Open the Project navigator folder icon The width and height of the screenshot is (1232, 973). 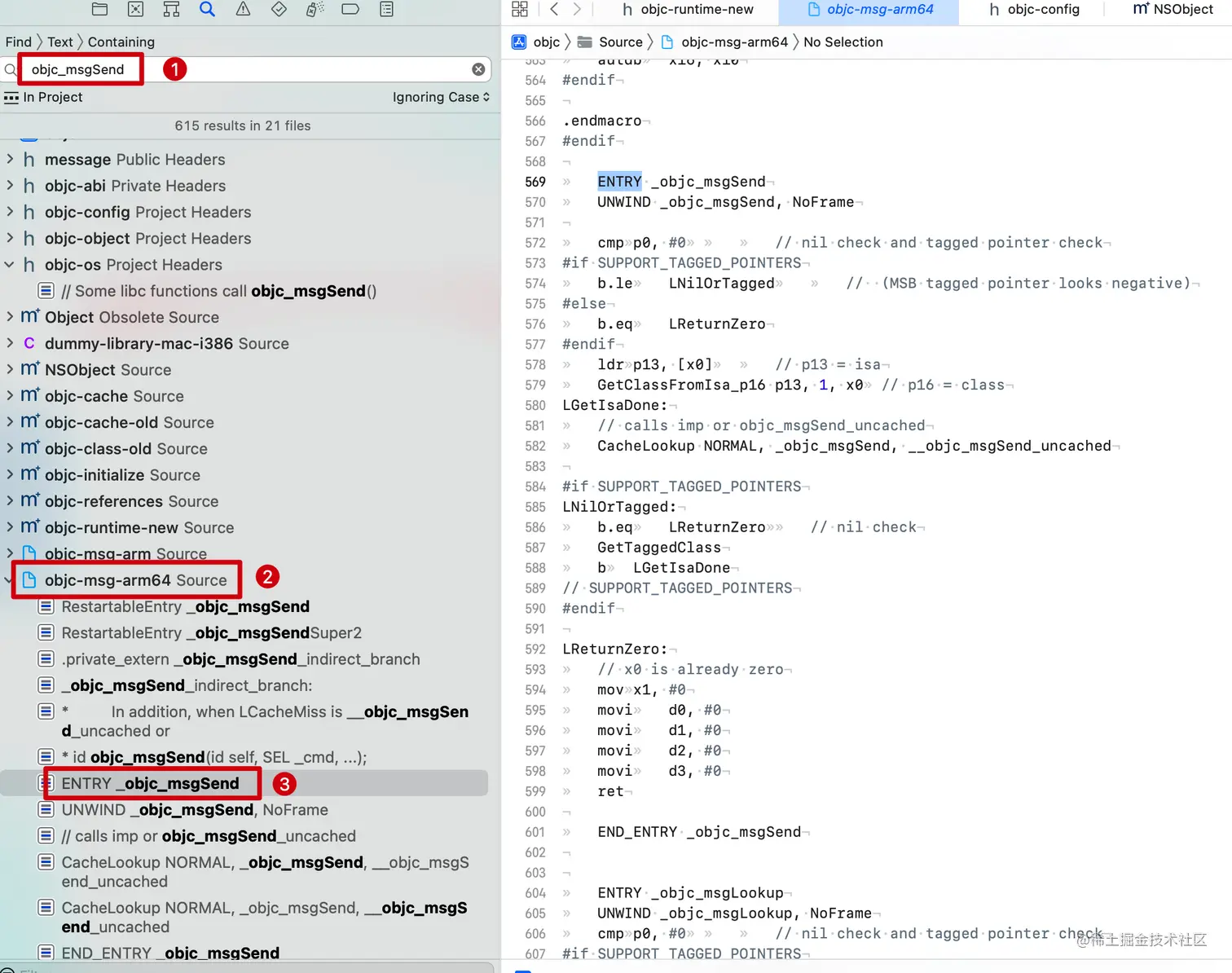point(99,10)
